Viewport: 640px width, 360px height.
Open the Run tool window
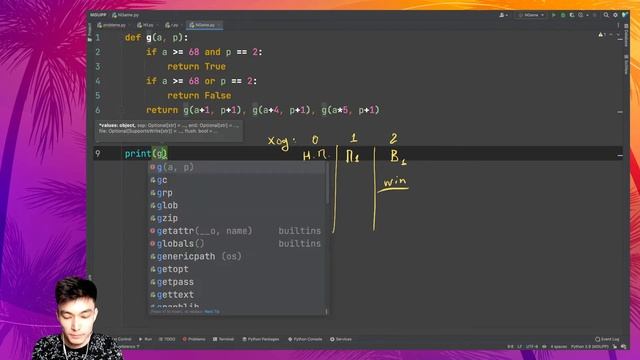pos(145,339)
